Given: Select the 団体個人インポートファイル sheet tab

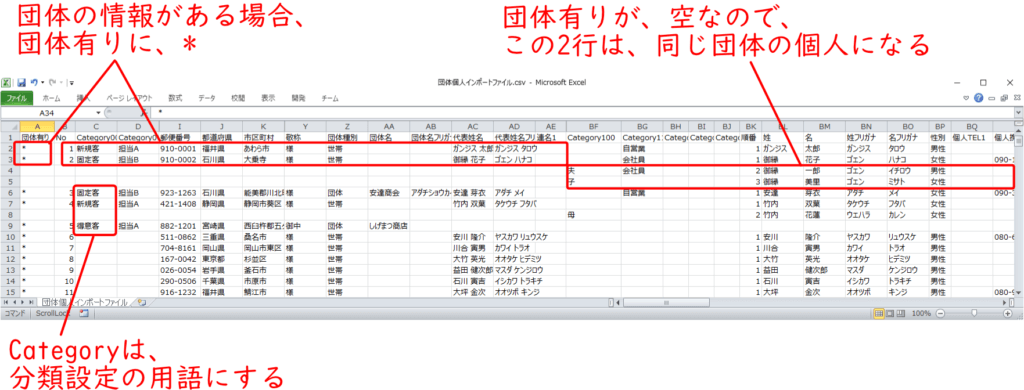Looking at the screenshot, I should pyautogui.click(x=85, y=302).
